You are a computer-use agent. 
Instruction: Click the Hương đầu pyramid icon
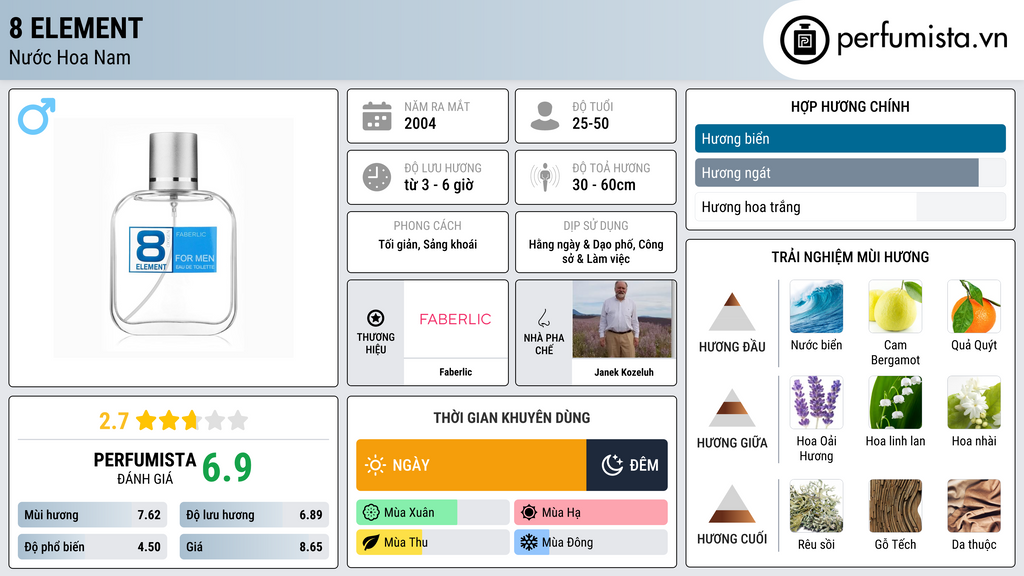(x=732, y=312)
